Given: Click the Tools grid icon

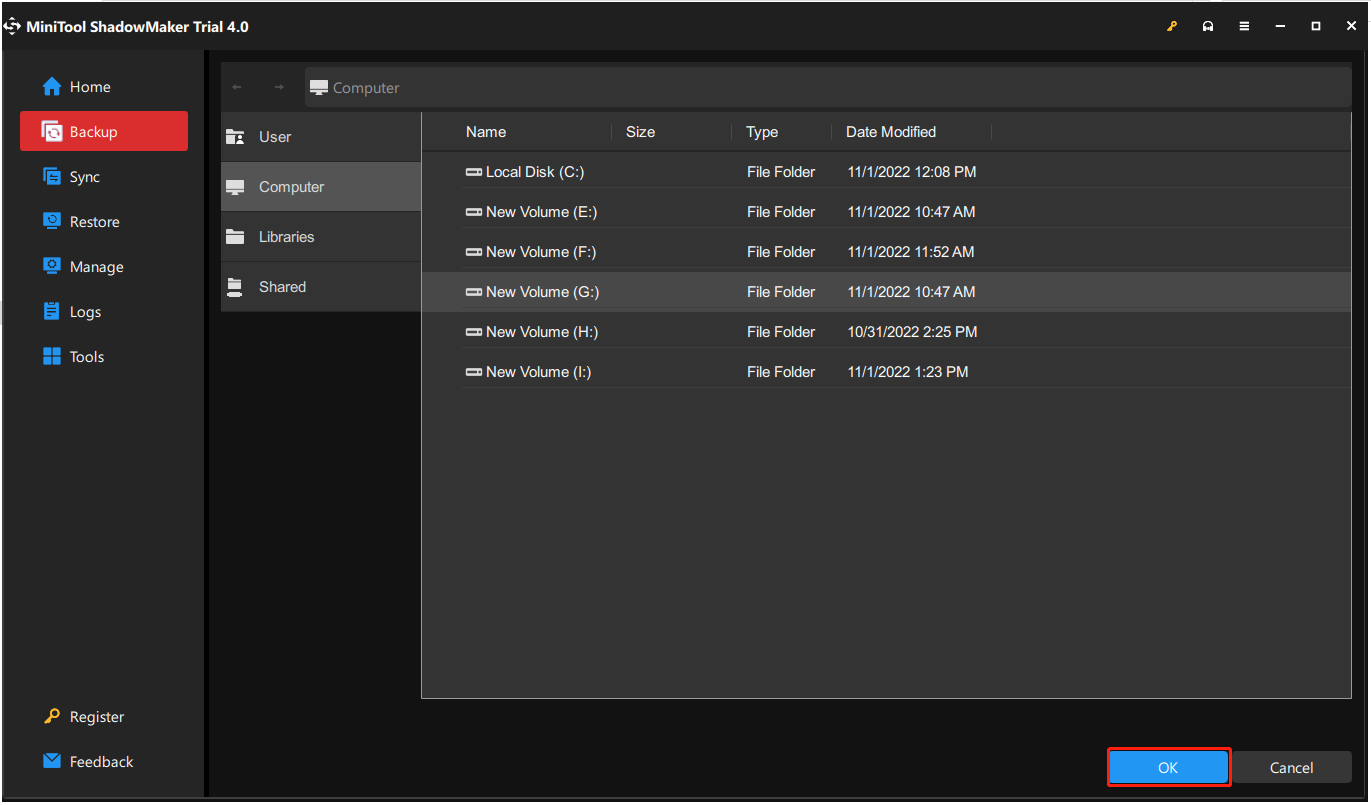Looking at the screenshot, I should pos(52,357).
